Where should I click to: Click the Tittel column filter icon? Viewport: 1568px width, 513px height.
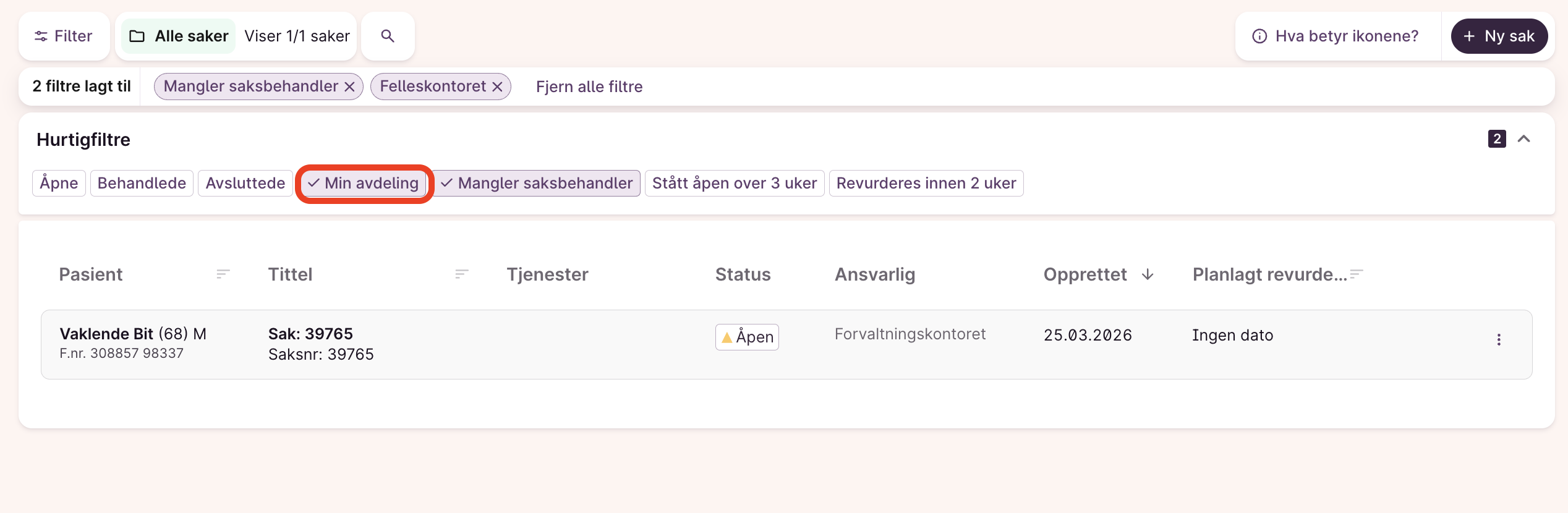pyautogui.click(x=462, y=274)
